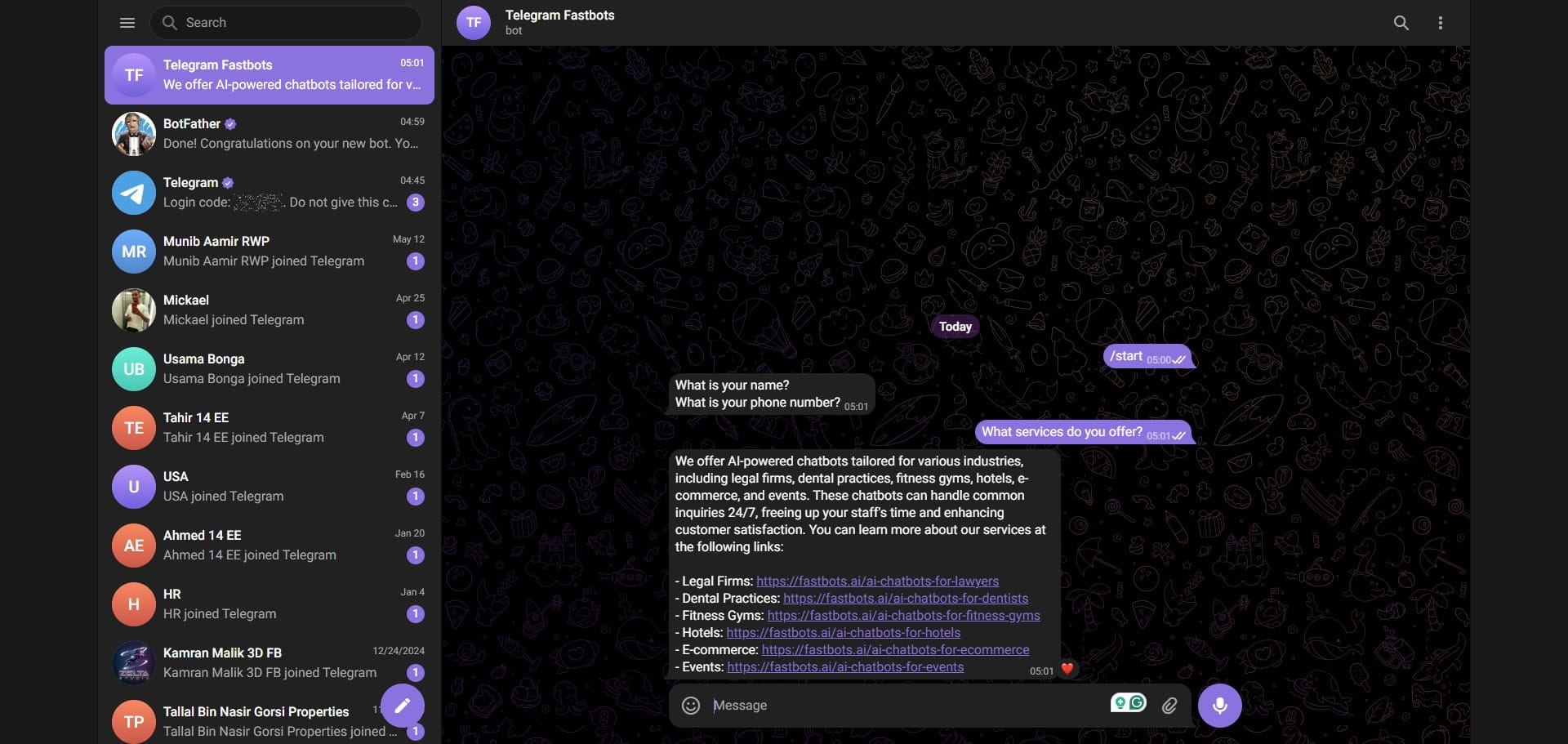Open the ai-chatbots-for-fitness-gyms link
The image size is (1568, 744).
[x=903, y=616]
